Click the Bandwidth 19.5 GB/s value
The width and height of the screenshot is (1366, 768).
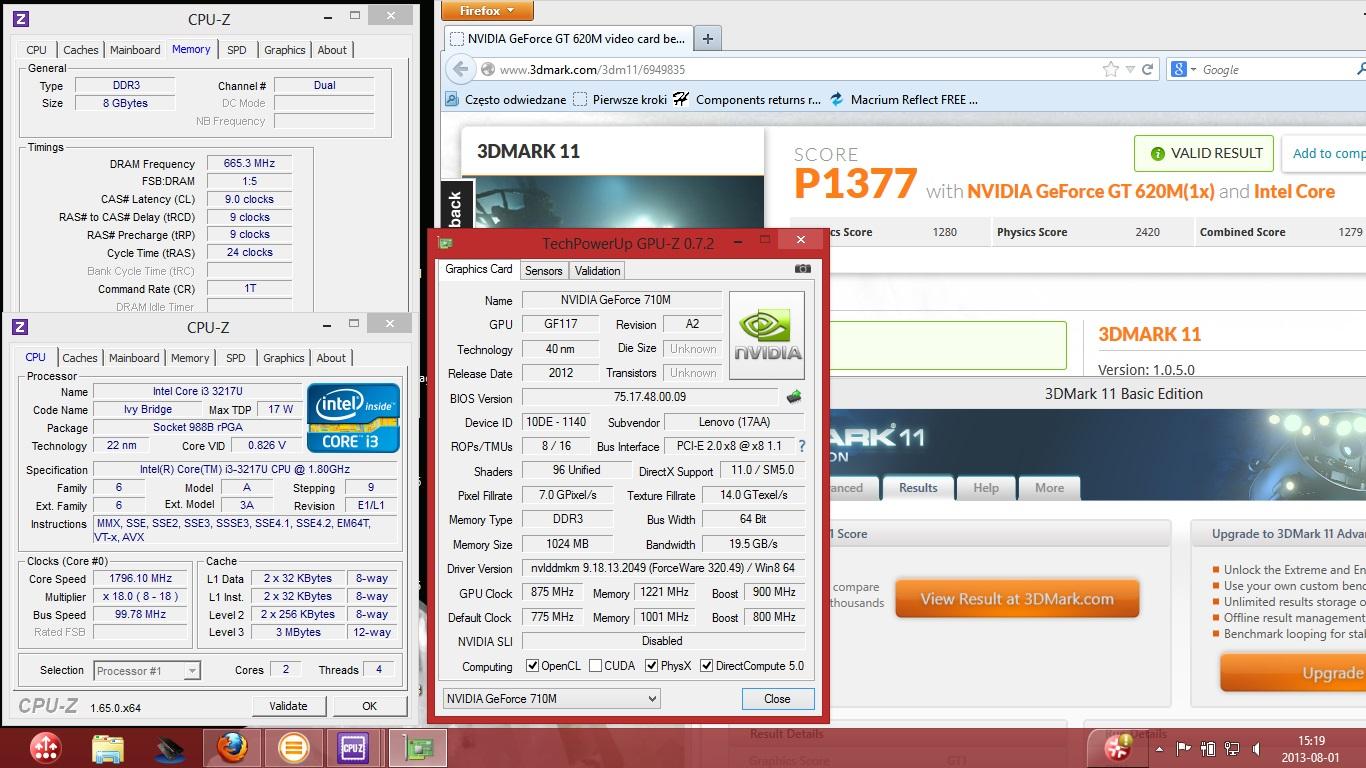click(x=753, y=544)
